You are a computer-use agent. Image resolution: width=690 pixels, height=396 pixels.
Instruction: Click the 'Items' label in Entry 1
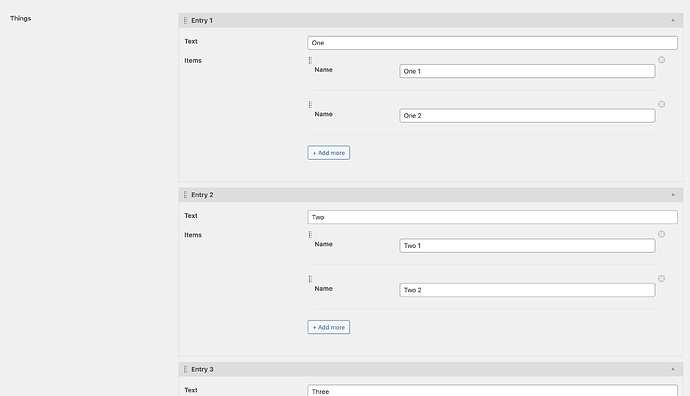tap(193, 61)
